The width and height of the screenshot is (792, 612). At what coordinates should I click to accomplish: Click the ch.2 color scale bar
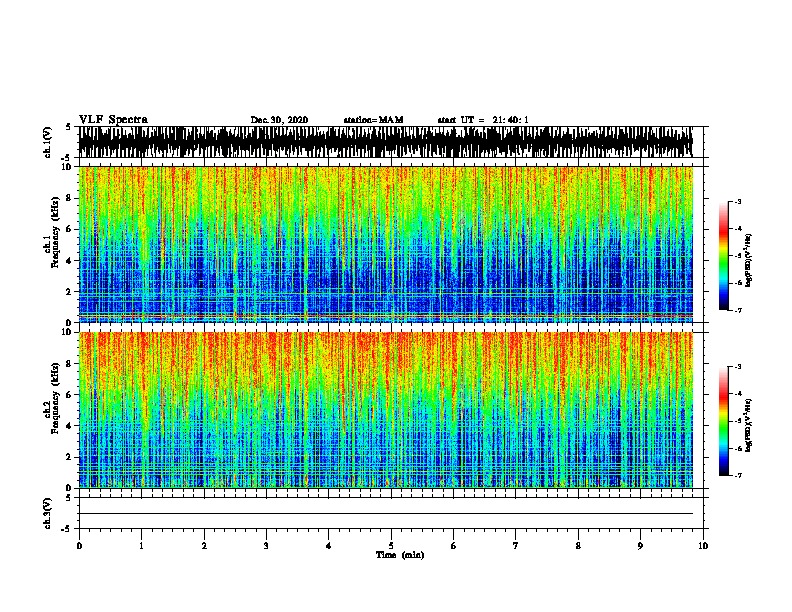724,421
